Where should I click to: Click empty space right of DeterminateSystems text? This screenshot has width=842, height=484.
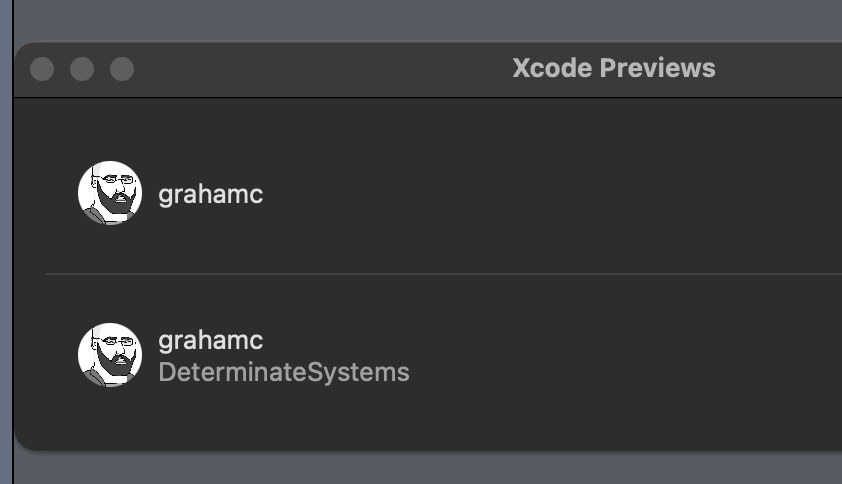click(620, 372)
